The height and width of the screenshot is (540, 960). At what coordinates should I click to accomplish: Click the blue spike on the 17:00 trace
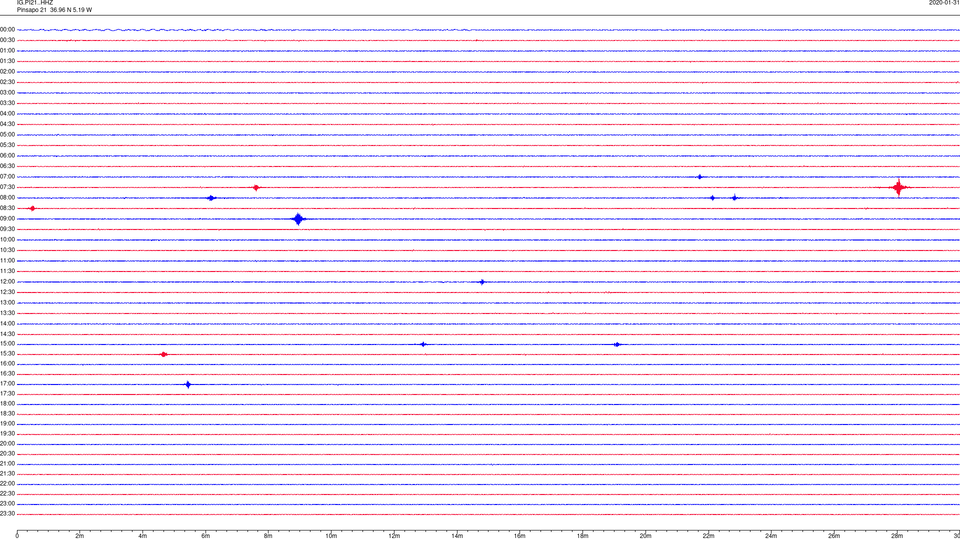click(188, 384)
